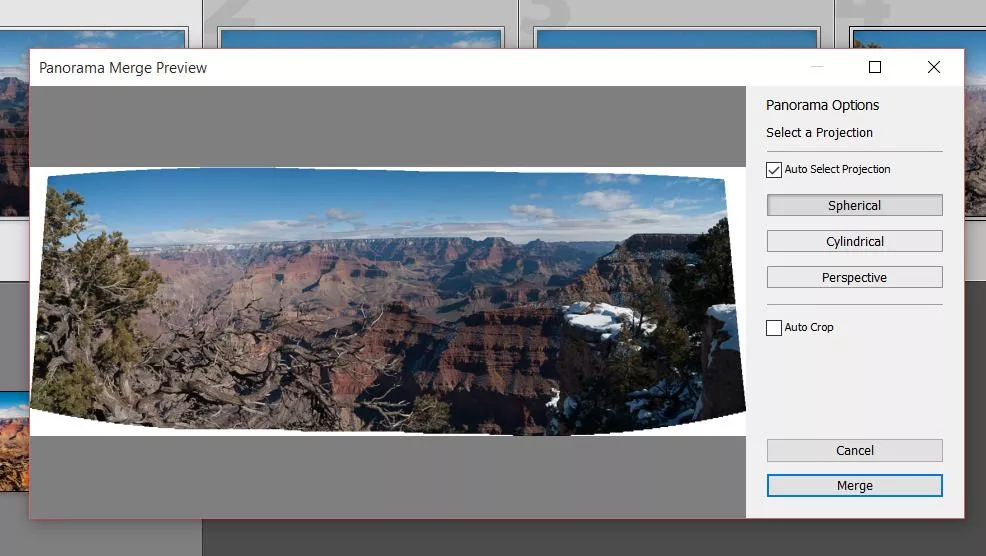Viewport: 986px width, 556px height.
Task: Select the third filmstrip thumbnail behind the dialog
Action: pyautogui.click(x=677, y=38)
